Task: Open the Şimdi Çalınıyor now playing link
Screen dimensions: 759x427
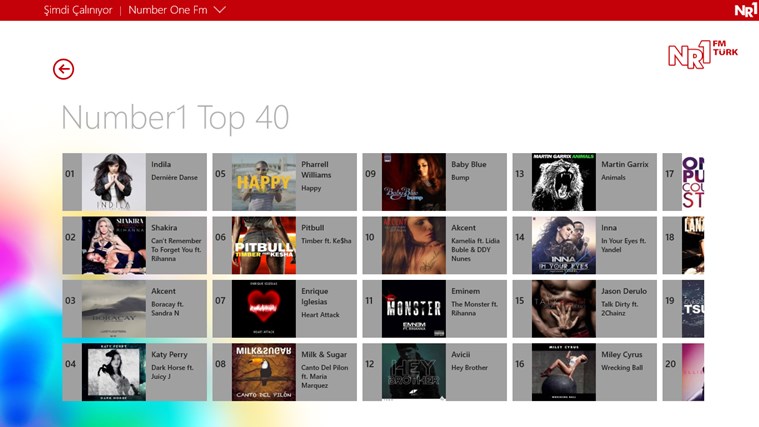Action: (78, 10)
